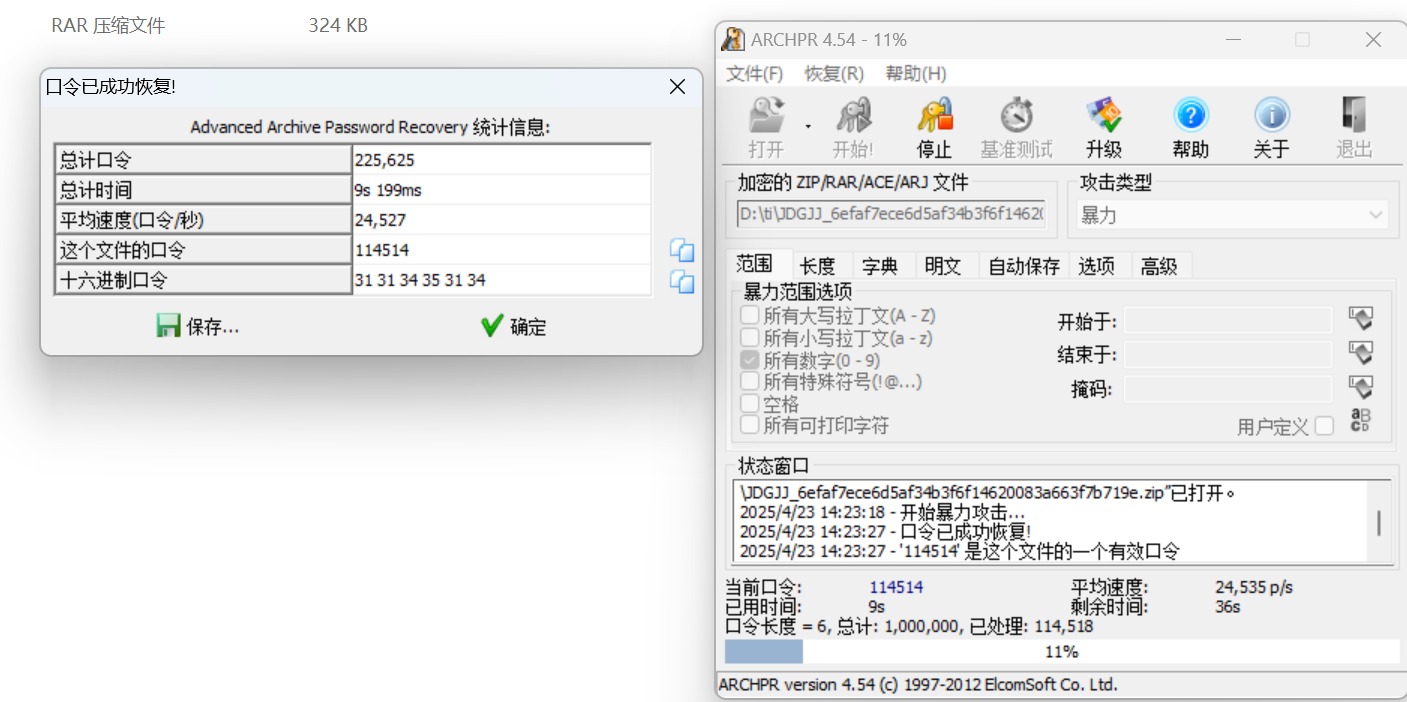Image resolution: width=1407 pixels, height=702 pixels.
Task: Click remaining time value 36s
Action: (1228, 607)
